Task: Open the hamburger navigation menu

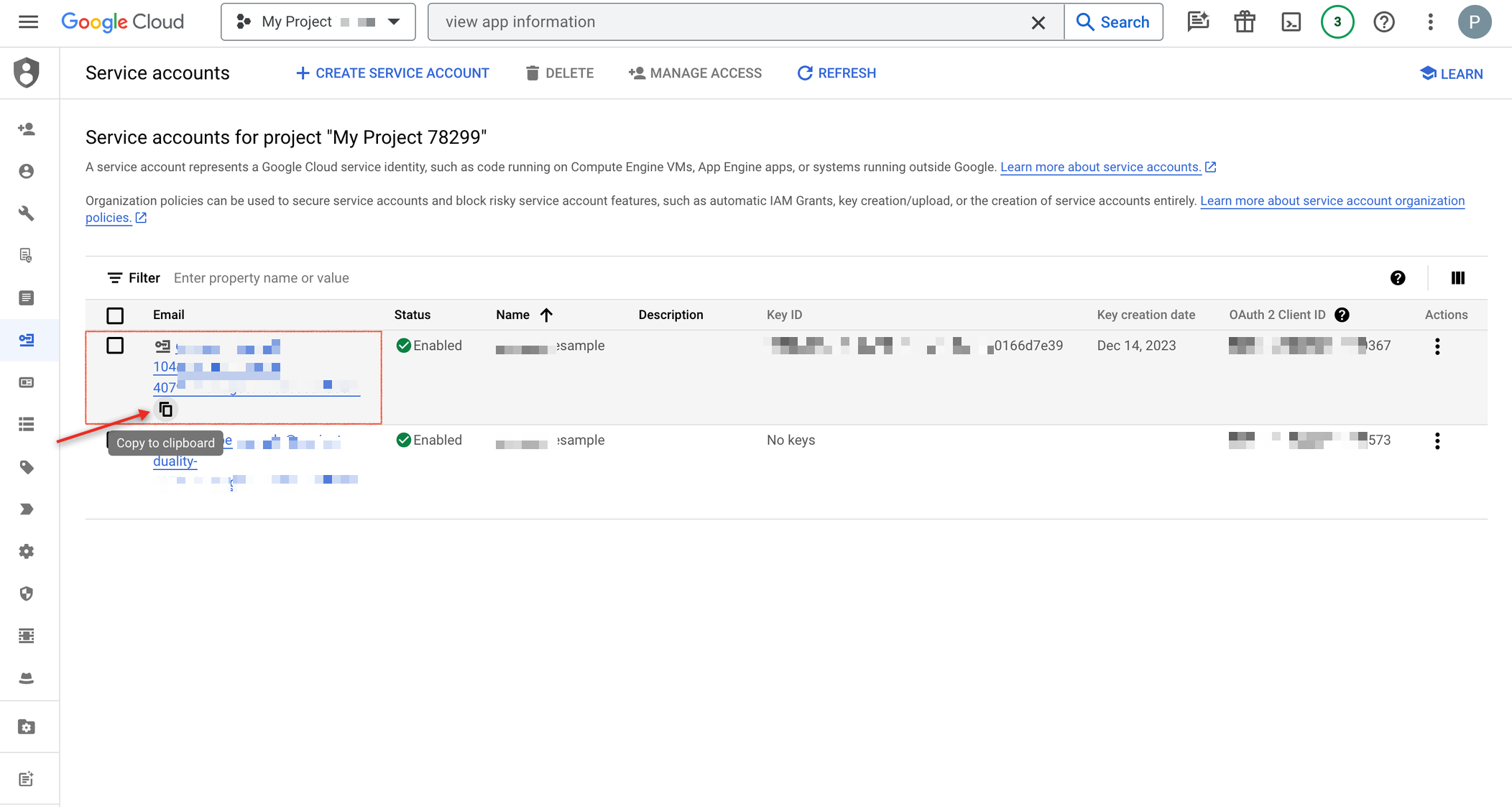Action: coord(29,22)
